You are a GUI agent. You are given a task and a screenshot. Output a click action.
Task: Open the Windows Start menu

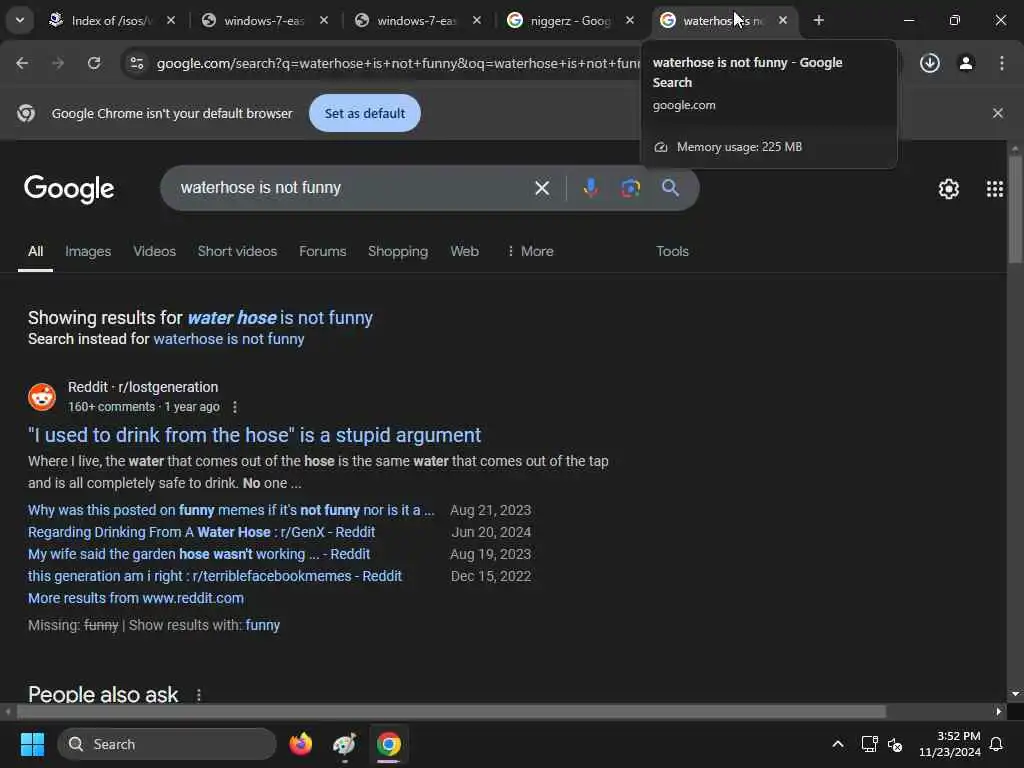coord(32,744)
